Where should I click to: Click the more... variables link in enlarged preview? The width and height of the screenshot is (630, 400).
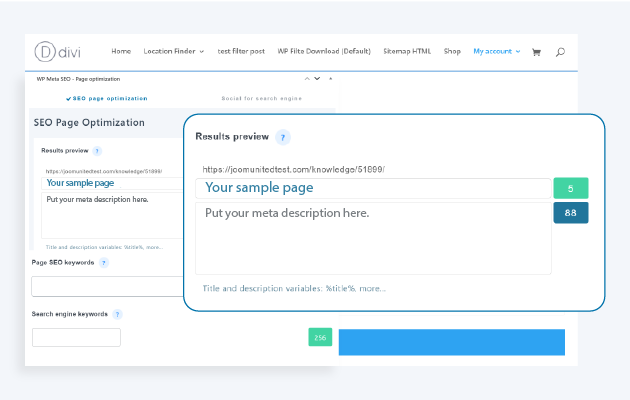tap(370, 288)
